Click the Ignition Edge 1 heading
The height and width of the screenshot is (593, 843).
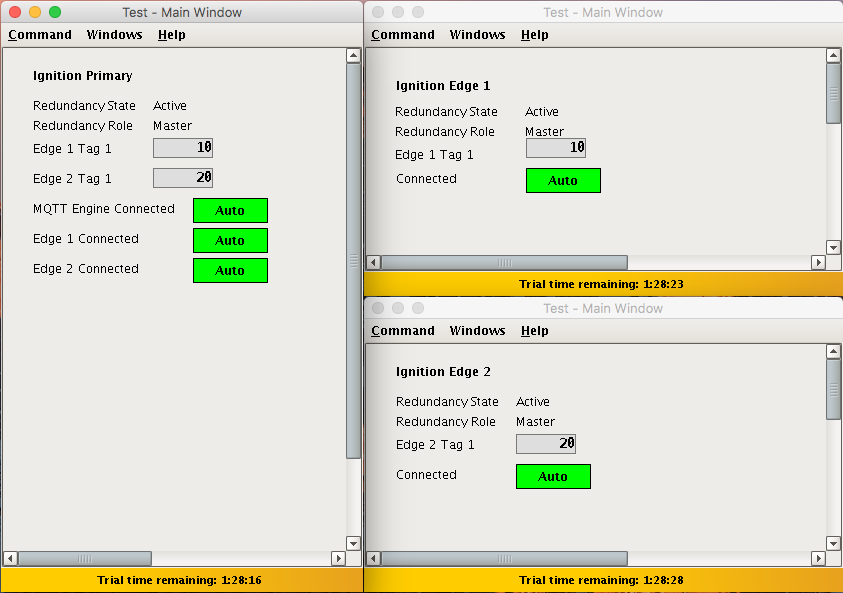click(x=443, y=86)
